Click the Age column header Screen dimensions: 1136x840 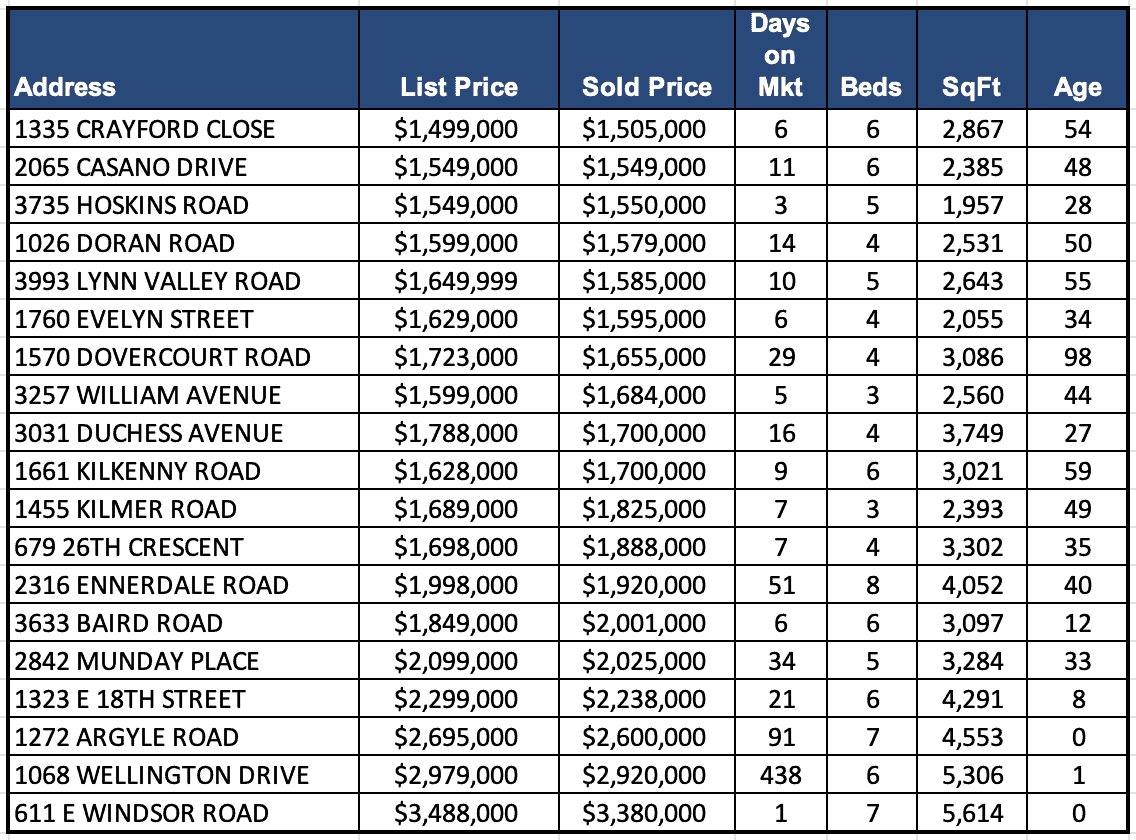tap(1077, 87)
